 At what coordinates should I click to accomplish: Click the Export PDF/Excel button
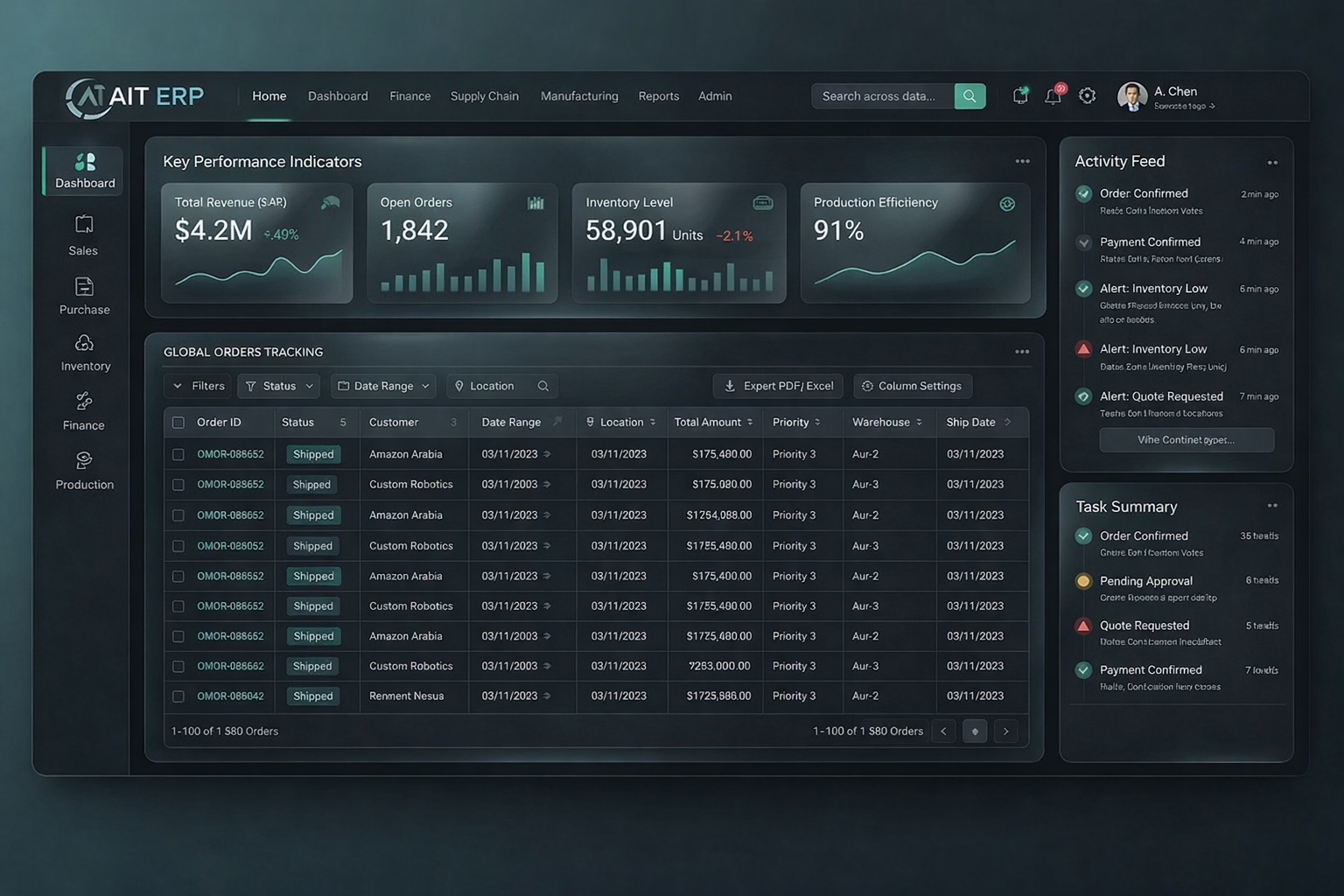point(777,386)
